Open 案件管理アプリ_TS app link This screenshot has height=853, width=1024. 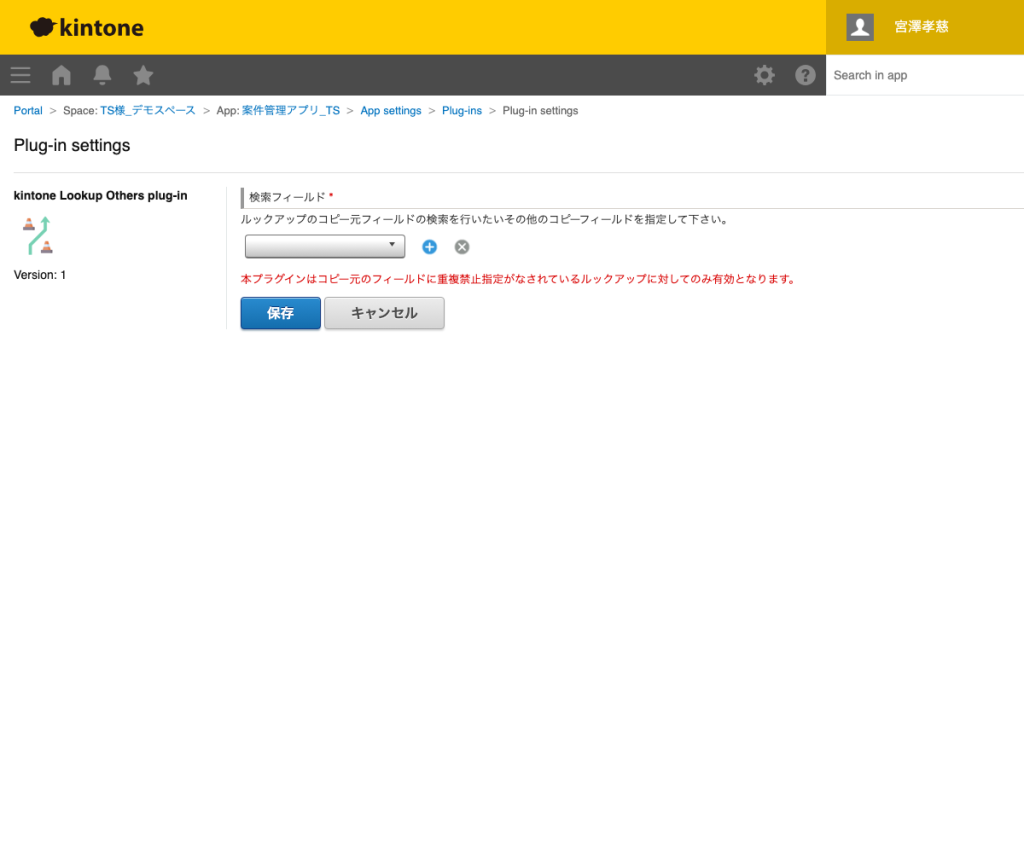(290, 111)
